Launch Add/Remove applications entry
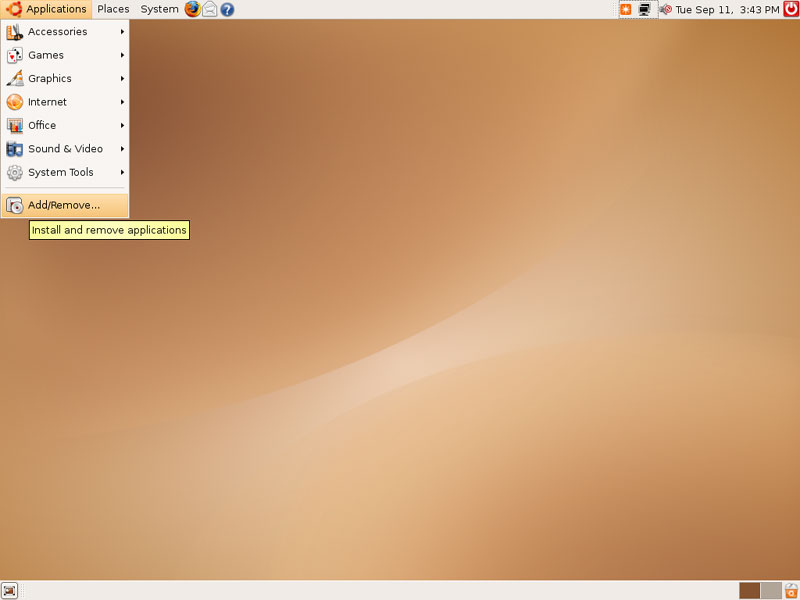This screenshot has width=800, height=600. (65, 205)
